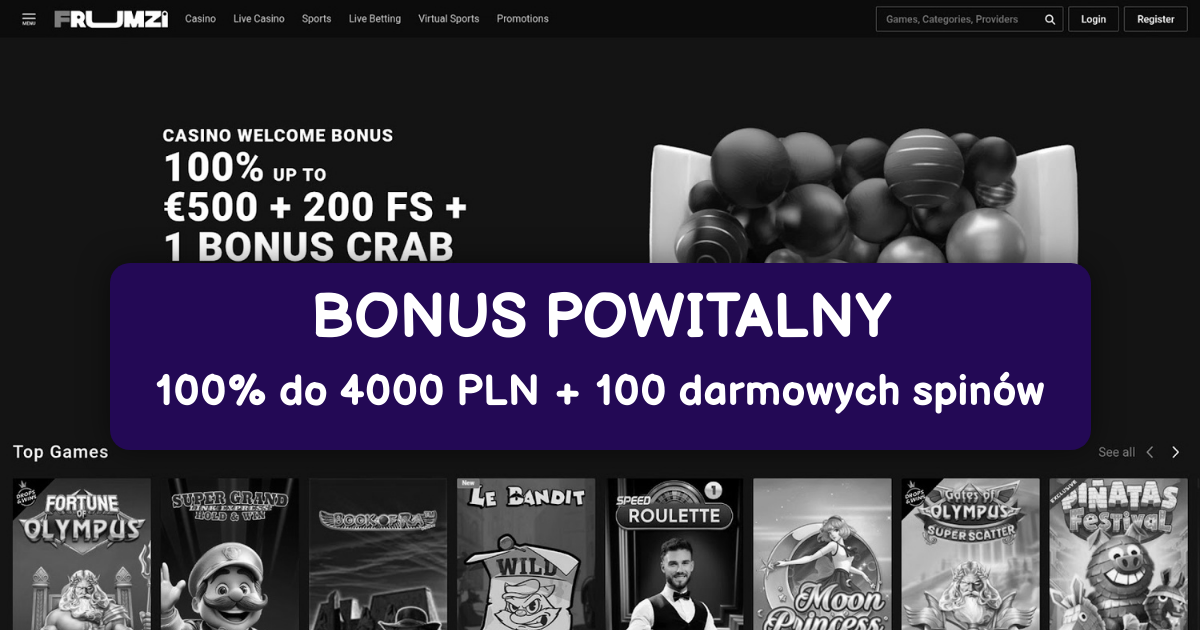Launch the Le Bandit game tile
The image size is (1200, 630).
click(x=526, y=554)
